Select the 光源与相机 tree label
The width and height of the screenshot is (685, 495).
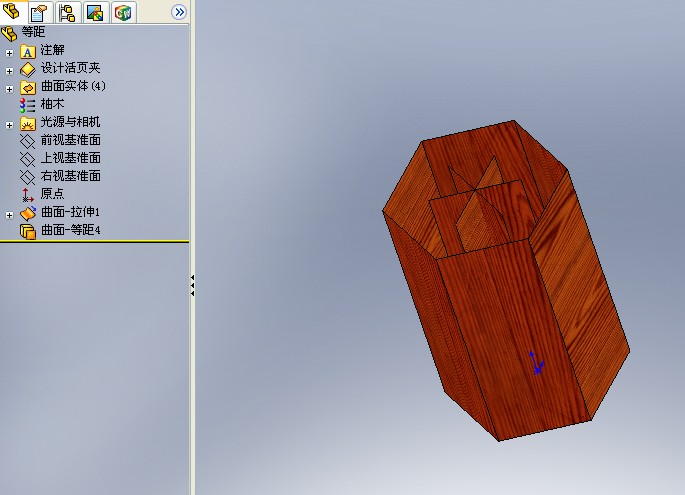[x=70, y=122]
